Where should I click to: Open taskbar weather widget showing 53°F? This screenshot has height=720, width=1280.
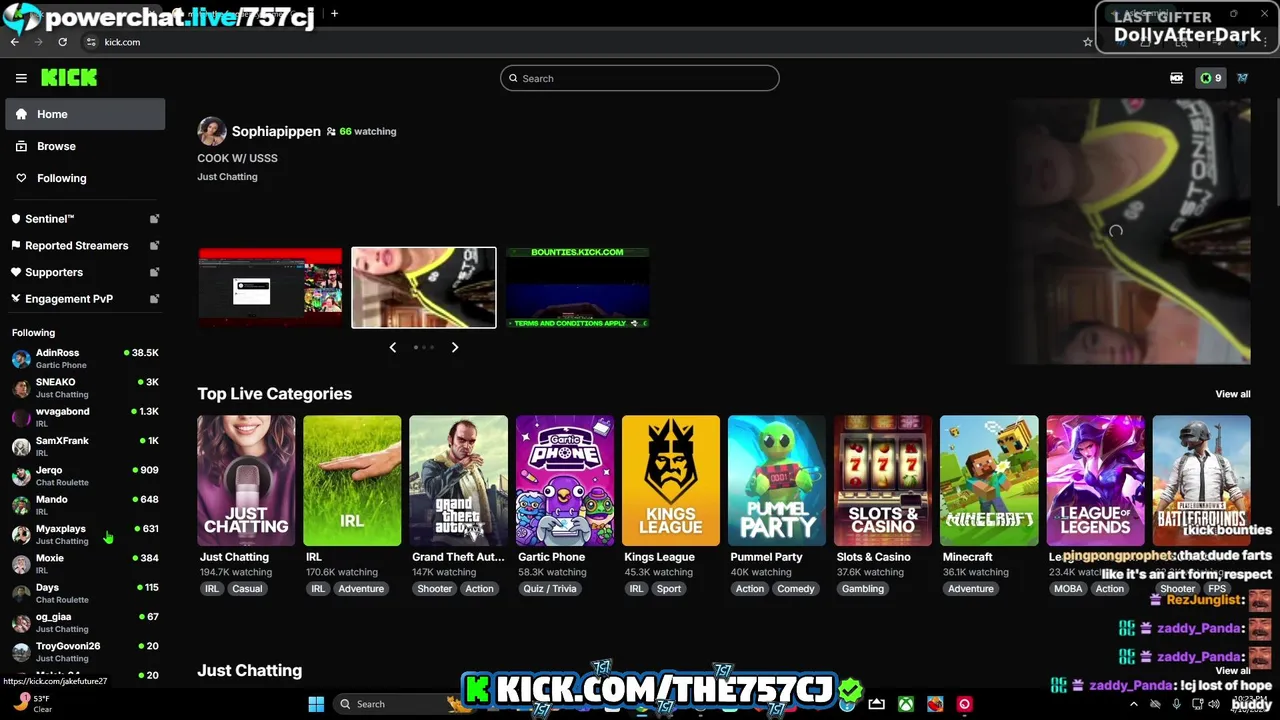click(x=35, y=704)
